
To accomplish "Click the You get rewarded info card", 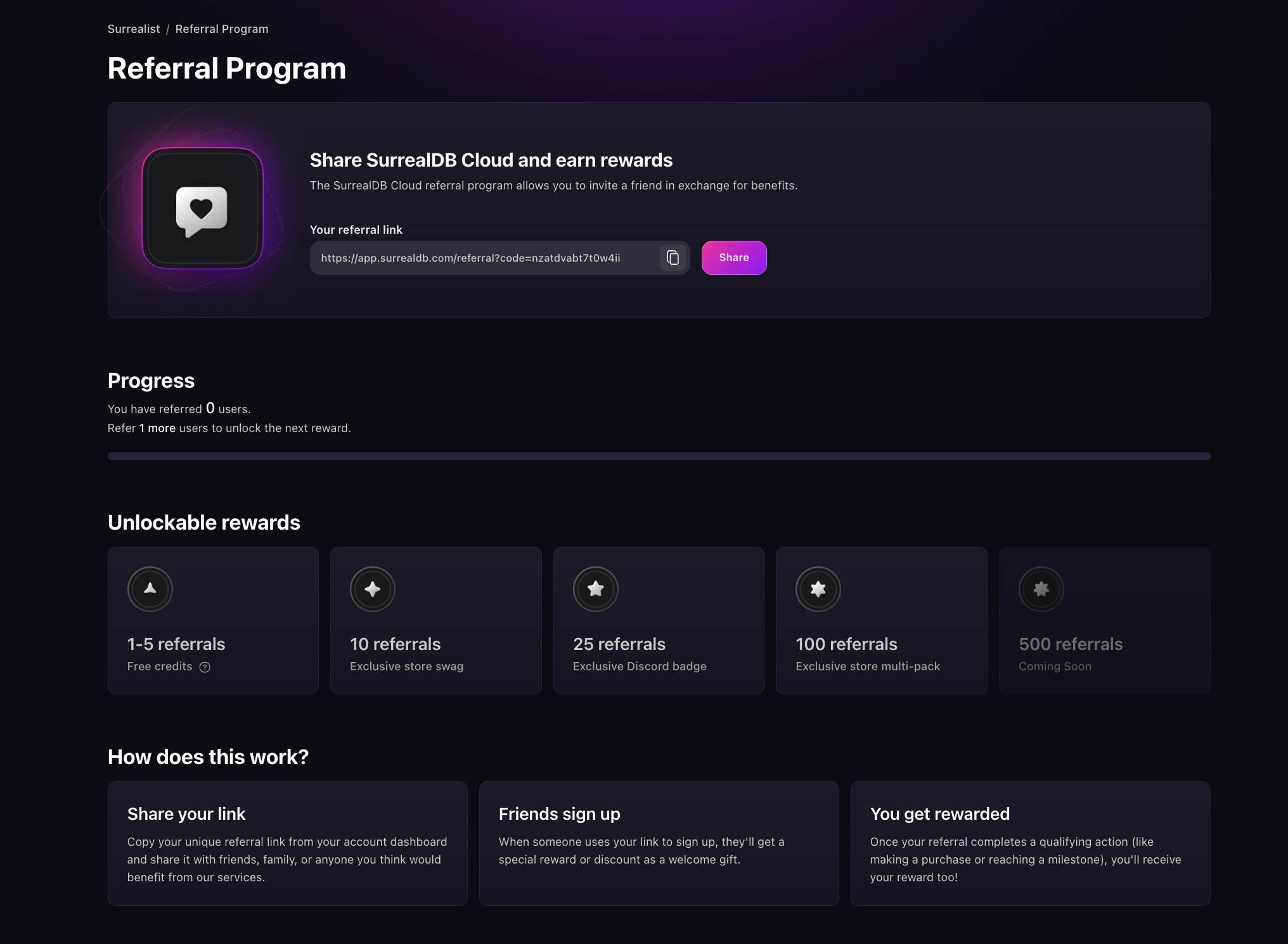I will tap(1030, 843).
